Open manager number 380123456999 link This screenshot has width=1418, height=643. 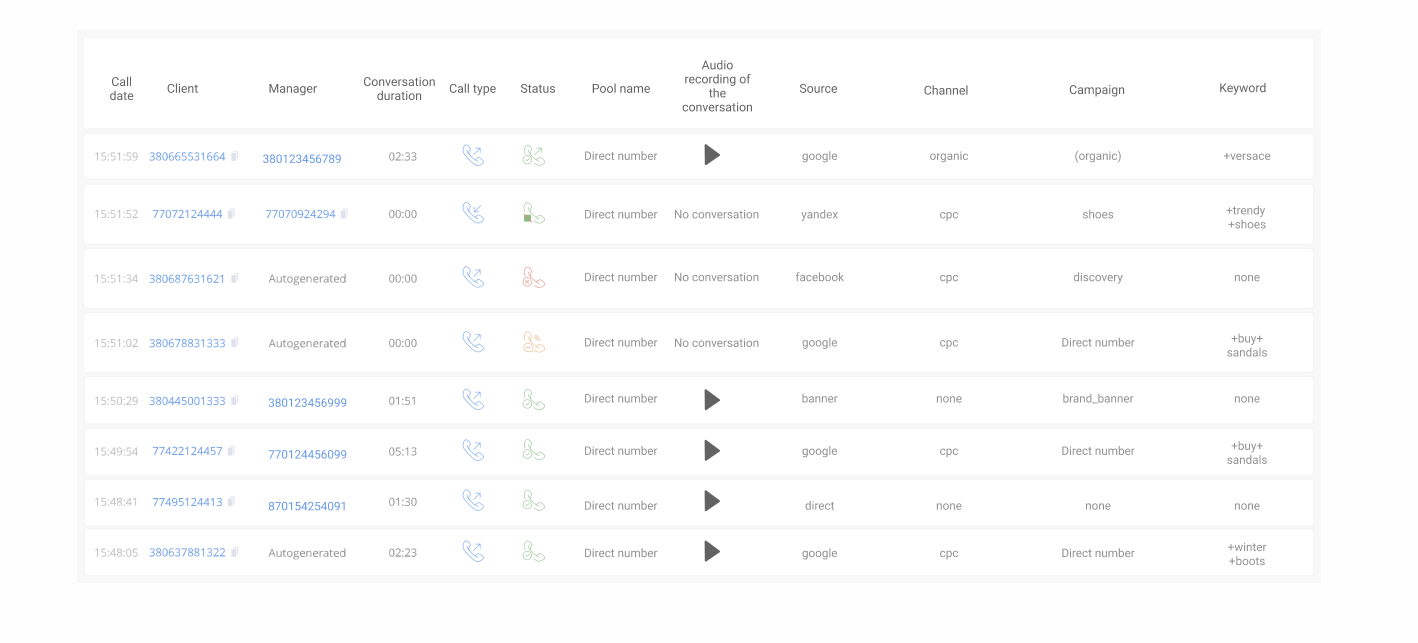tap(307, 403)
